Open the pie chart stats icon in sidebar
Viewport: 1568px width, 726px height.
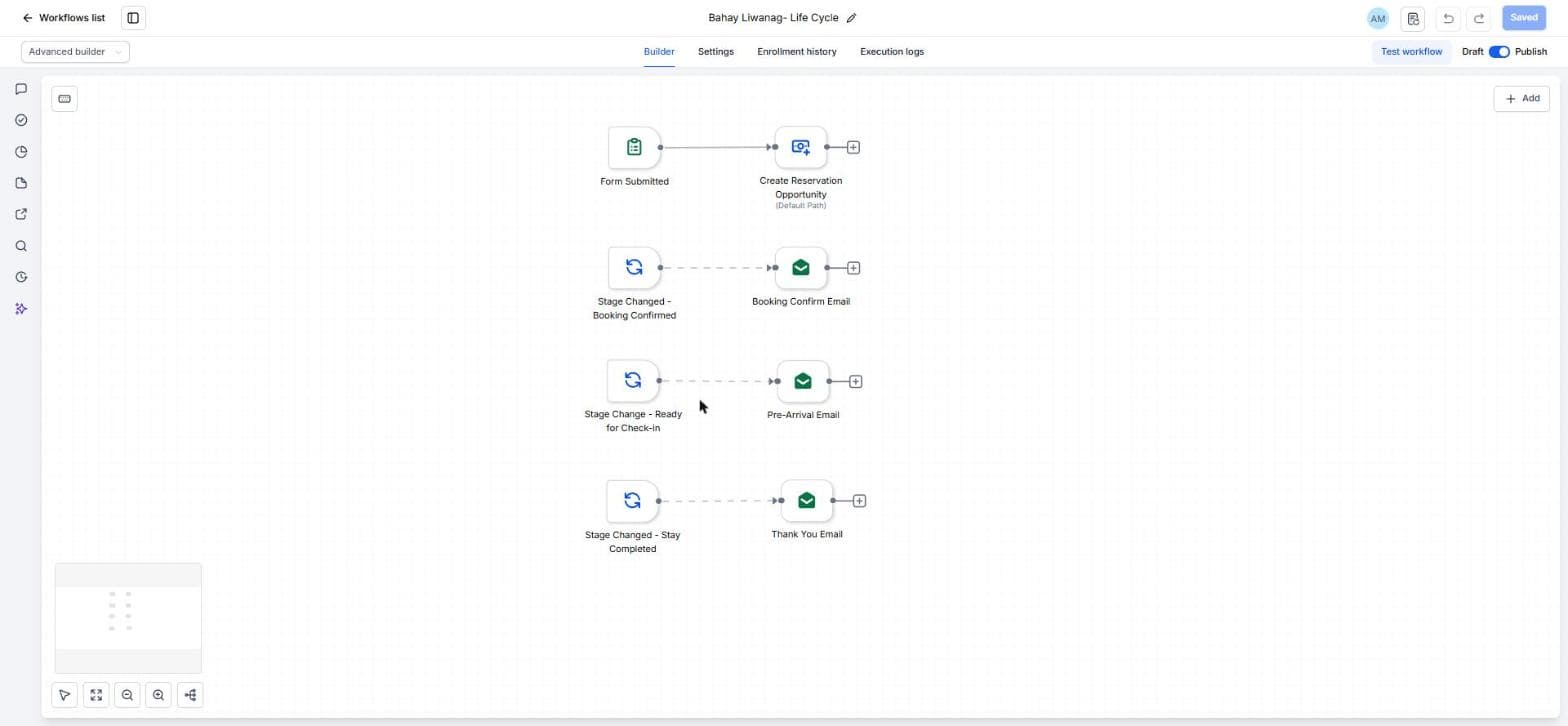coord(21,152)
